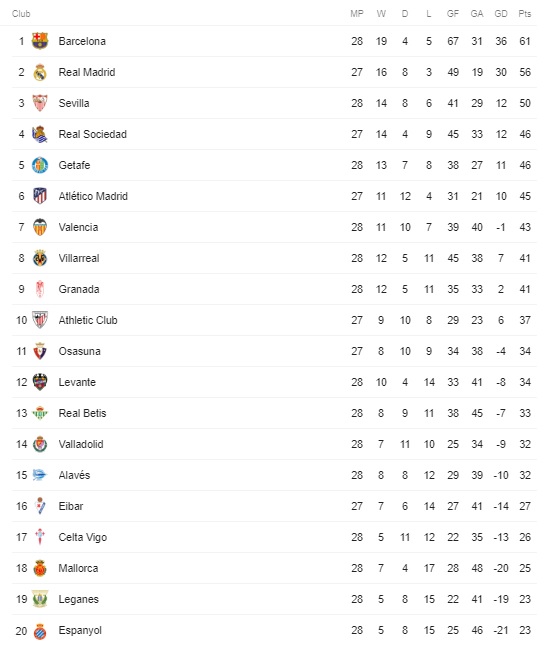The width and height of the screenshot is (549, 655).
Task: Select the Sevilla club badge
Action: tap(40, 103)
